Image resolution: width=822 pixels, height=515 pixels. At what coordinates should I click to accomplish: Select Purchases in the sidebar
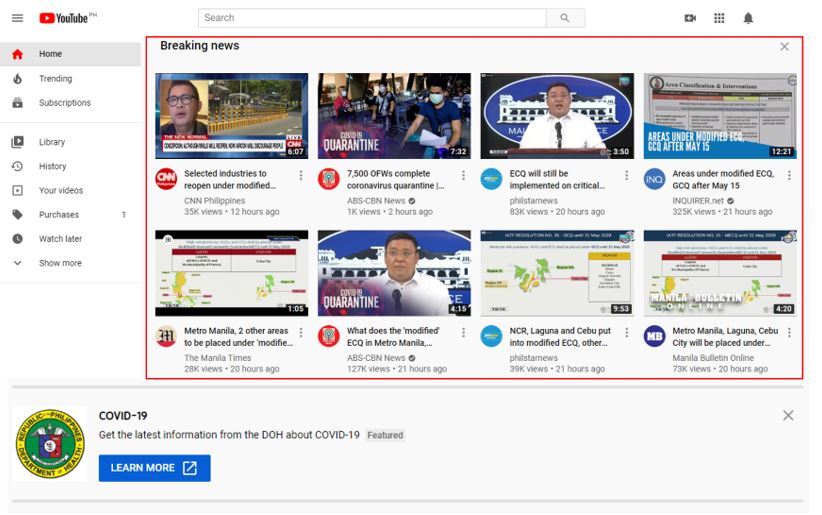pyautogui.click(x=70, y=214)
